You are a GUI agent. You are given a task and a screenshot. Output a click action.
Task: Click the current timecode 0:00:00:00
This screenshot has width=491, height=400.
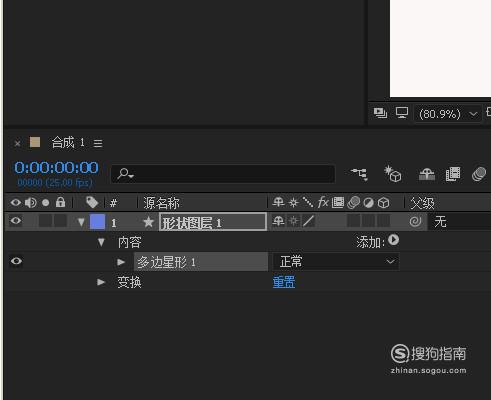(x=56, y=168)
